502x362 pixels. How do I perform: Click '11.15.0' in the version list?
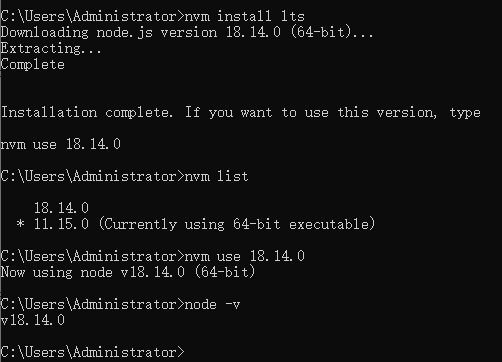point(61,224)
